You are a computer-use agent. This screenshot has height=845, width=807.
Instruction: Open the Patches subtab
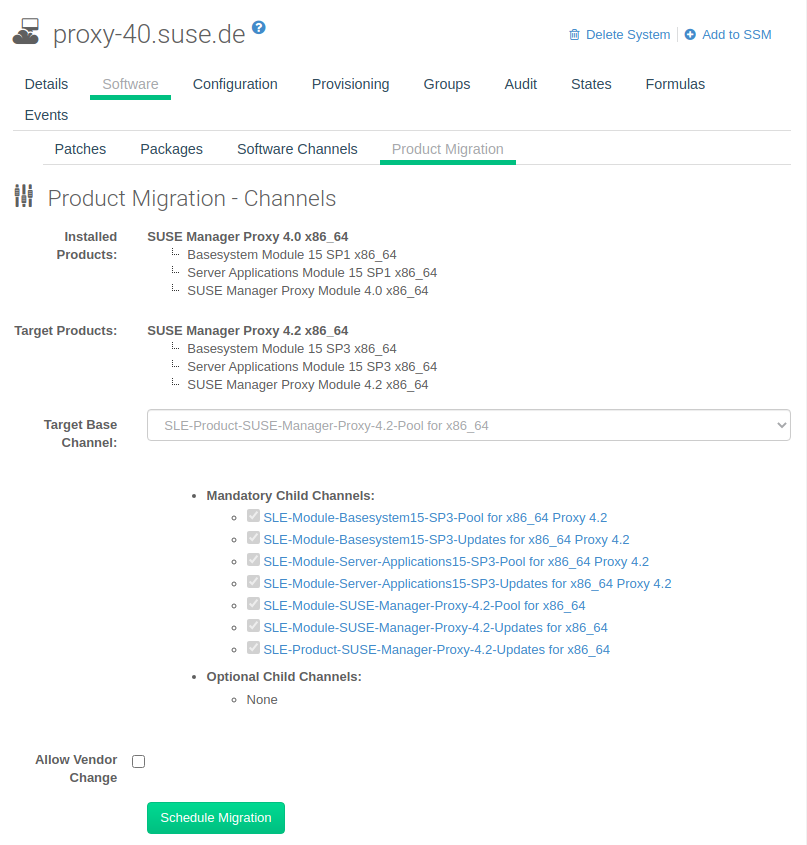point(80,148)
